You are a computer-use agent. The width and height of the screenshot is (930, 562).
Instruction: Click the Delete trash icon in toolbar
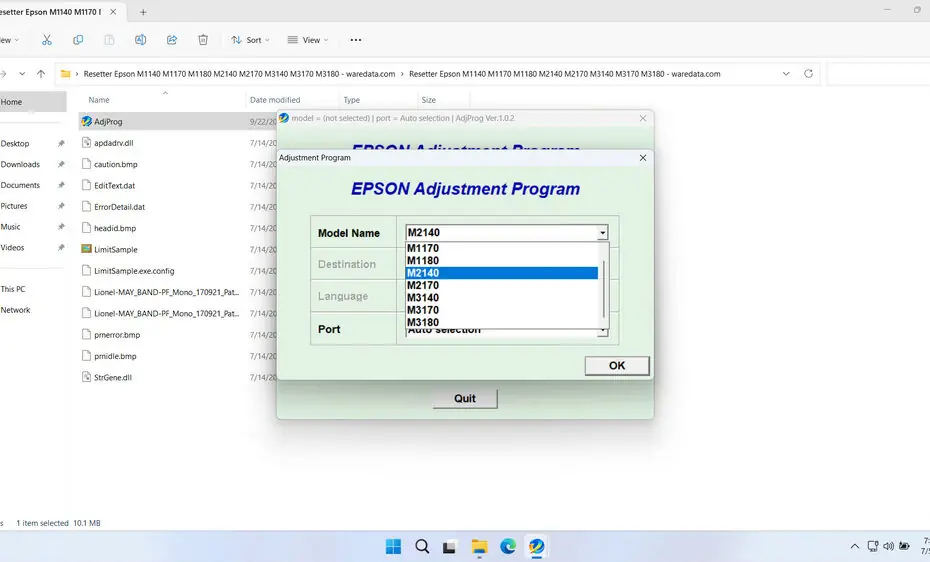pos(203,40)
